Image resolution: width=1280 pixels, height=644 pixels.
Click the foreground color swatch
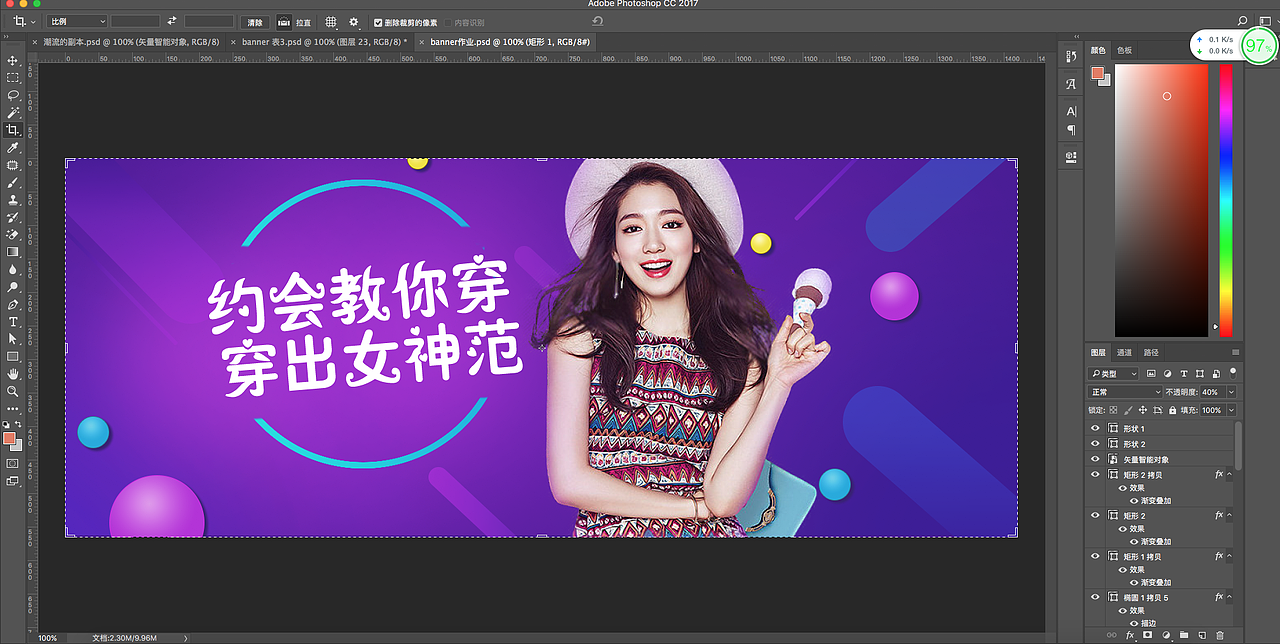click(8, 438)
